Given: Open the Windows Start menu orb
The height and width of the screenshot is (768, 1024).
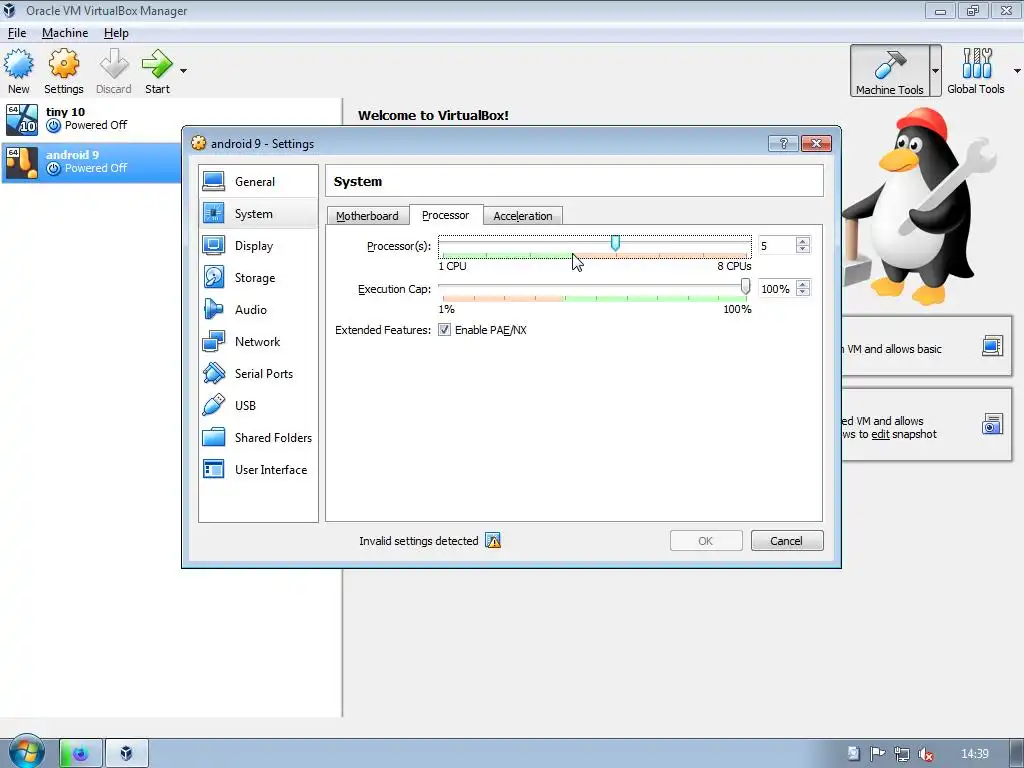Looking at the screenshot, I should pos(26,753).
